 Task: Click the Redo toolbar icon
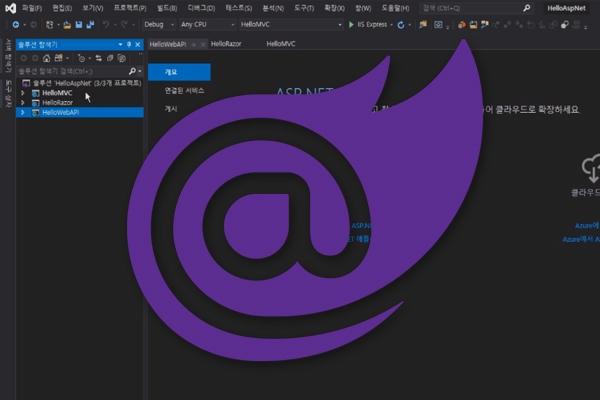(124, 24)
